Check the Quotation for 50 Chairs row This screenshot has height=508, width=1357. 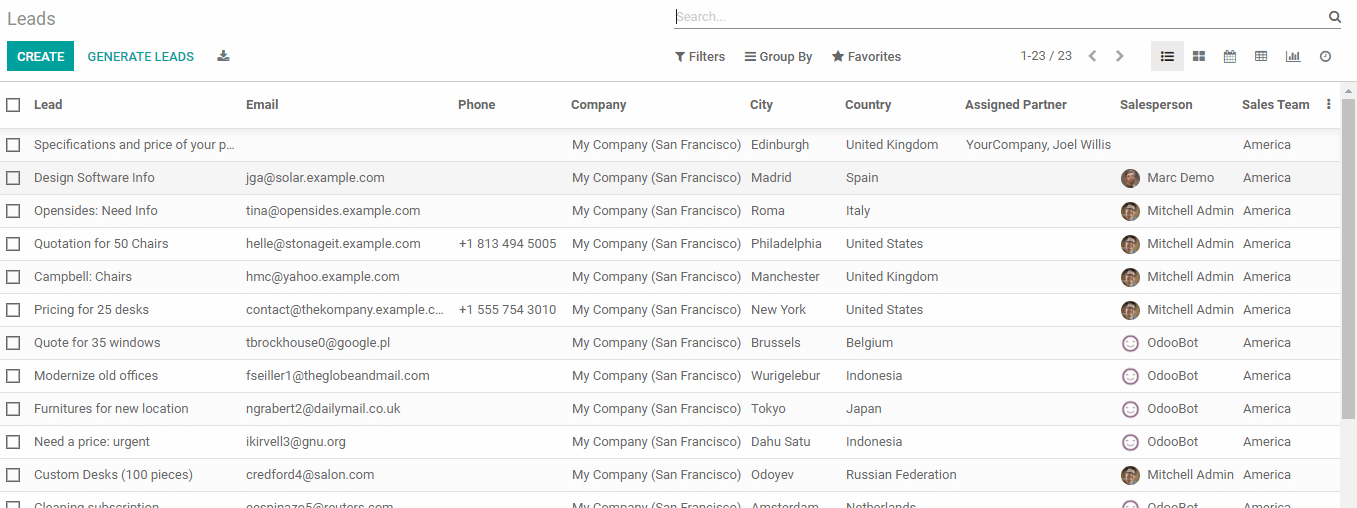(x=13, y=244)
